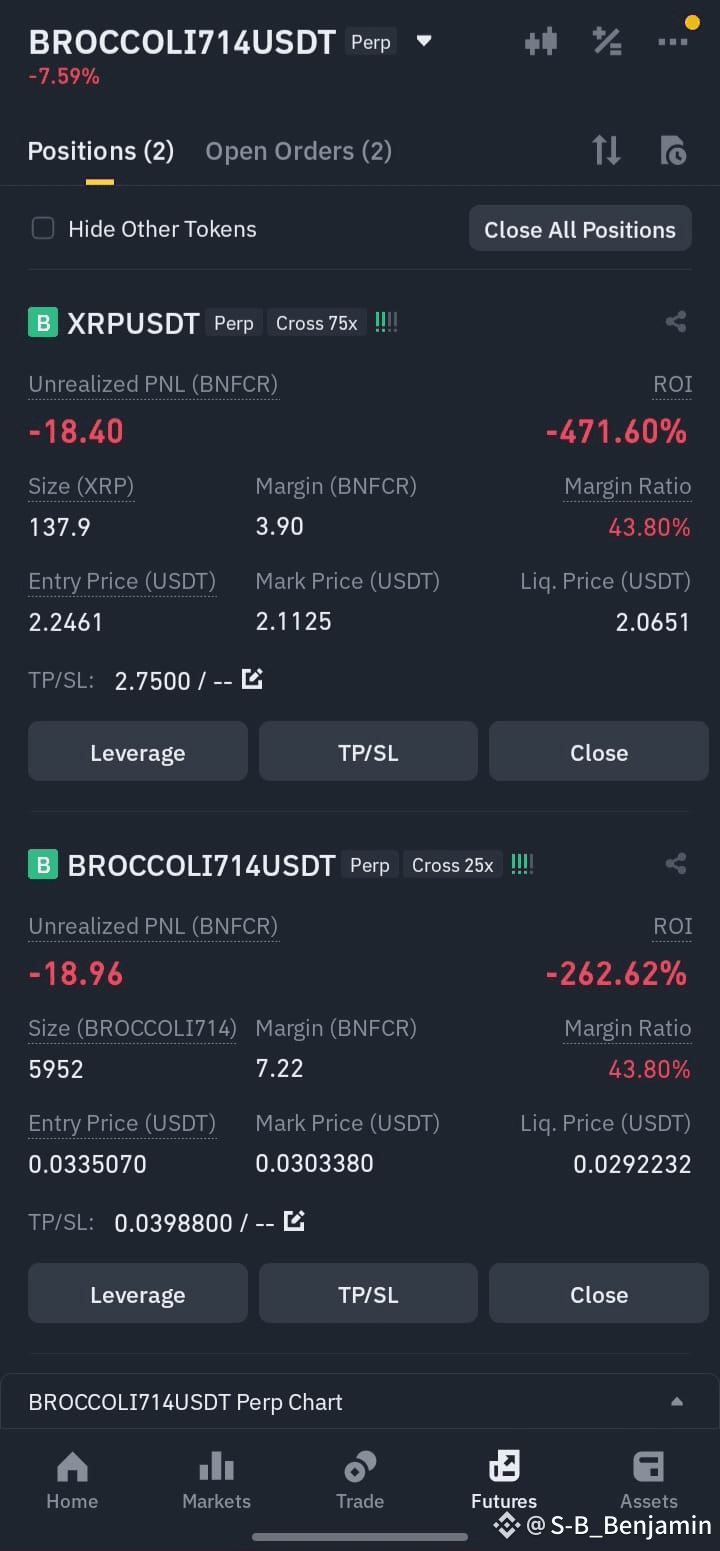Tap the Close All Positions button
720x1551 pixels.
pos(580,229)
